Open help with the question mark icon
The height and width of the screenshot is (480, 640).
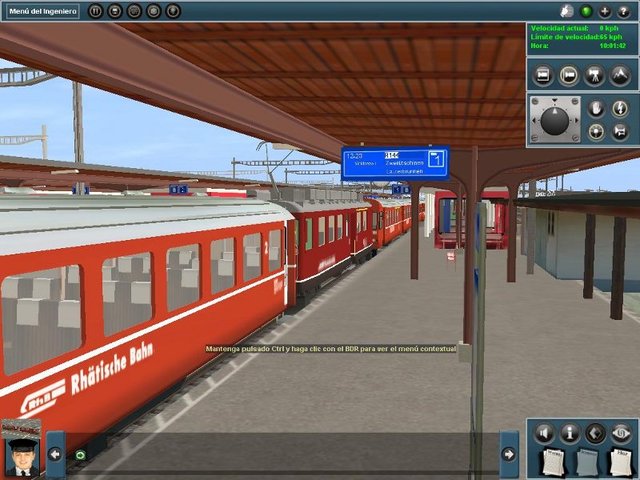[624, 11]
